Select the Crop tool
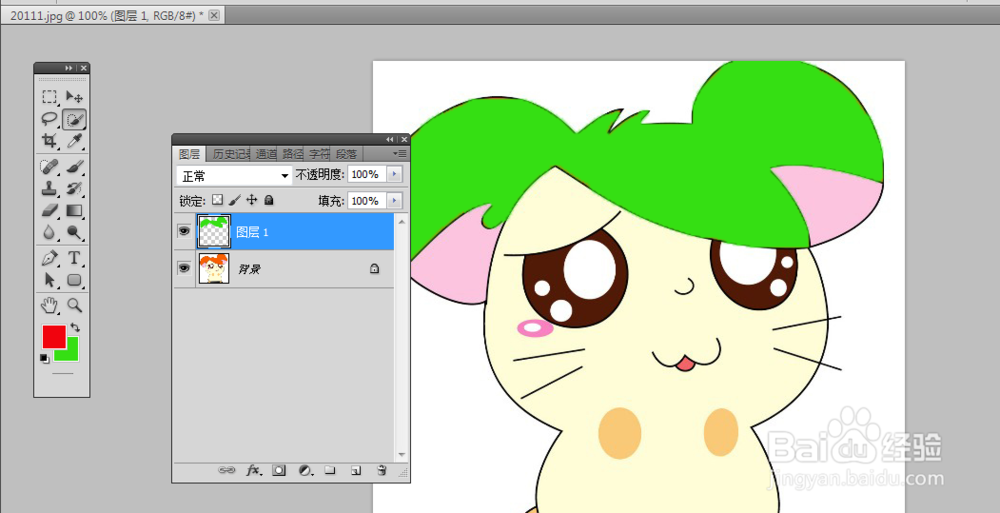 (x=49, y=140)
